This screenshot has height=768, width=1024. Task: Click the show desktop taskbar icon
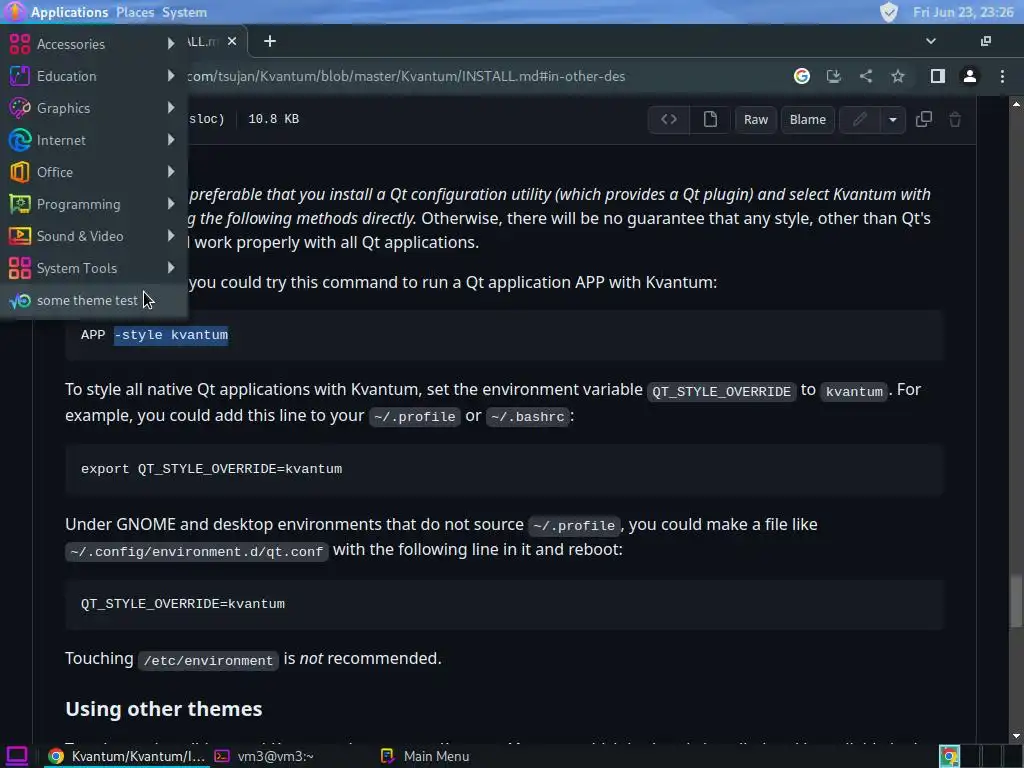point(16,756)
